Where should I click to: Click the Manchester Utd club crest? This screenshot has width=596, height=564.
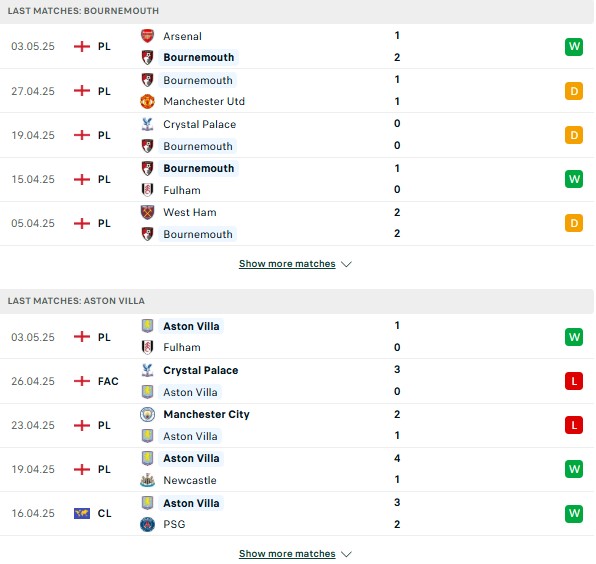point(147,101)
